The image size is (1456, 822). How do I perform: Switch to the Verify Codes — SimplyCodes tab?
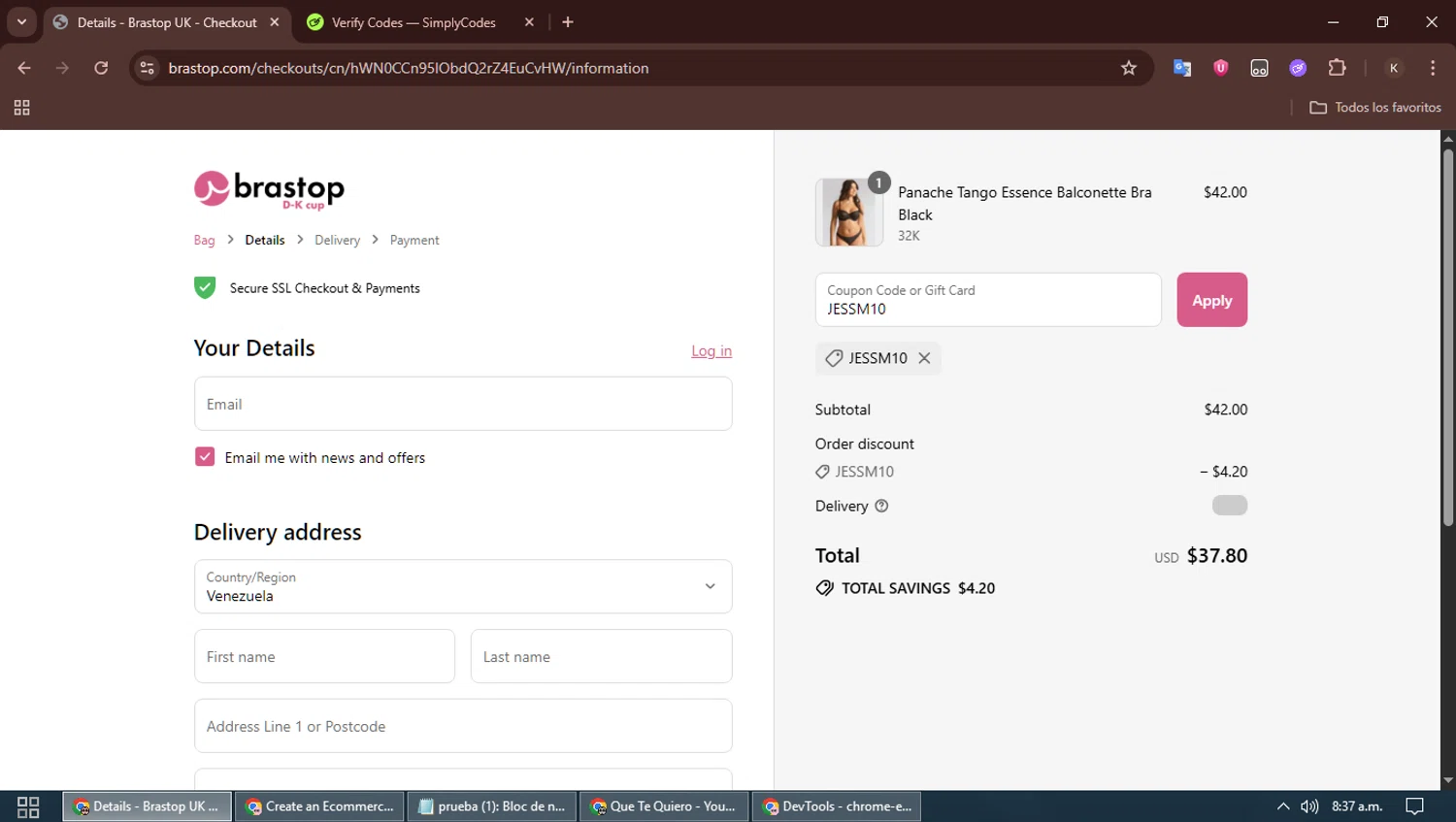tap(414, 22)
